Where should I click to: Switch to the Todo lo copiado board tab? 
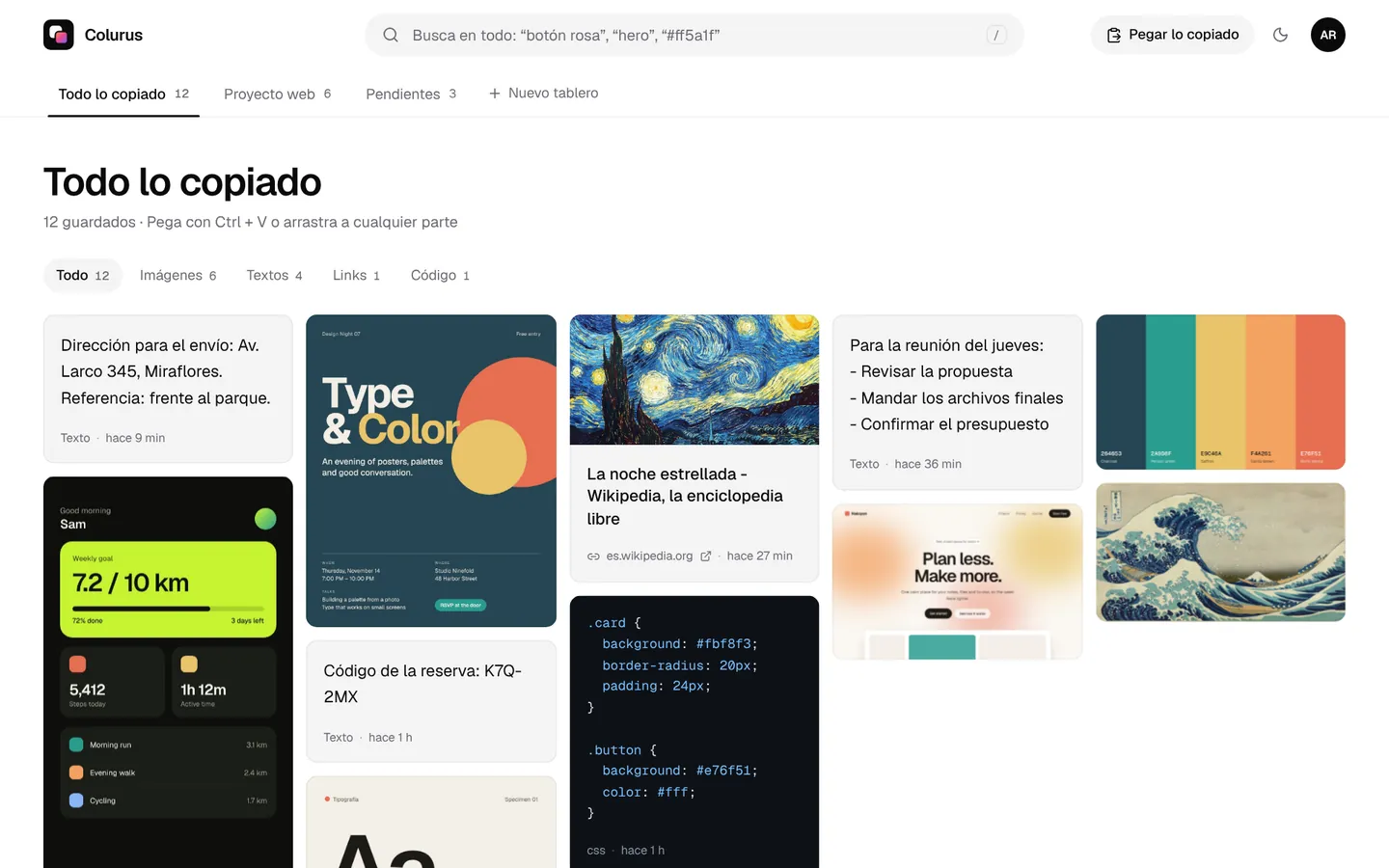[x=123, y=94]
